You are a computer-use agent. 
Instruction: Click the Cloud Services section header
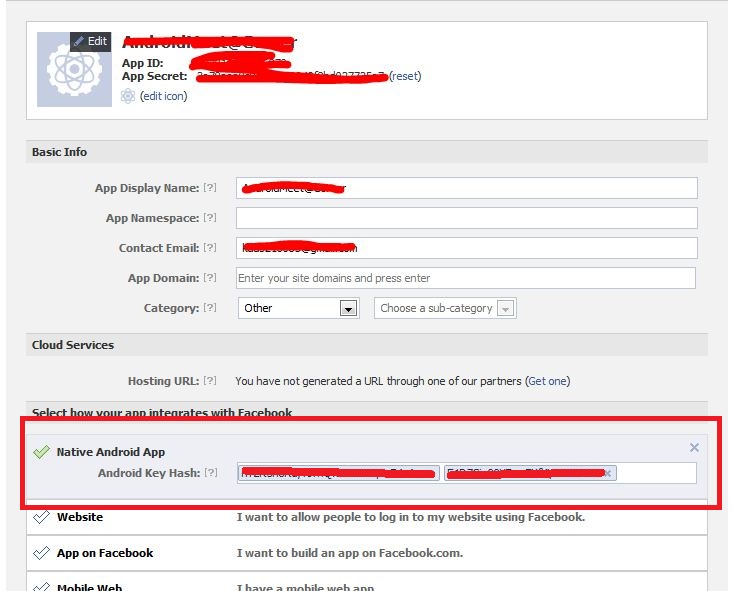(367, 345)
